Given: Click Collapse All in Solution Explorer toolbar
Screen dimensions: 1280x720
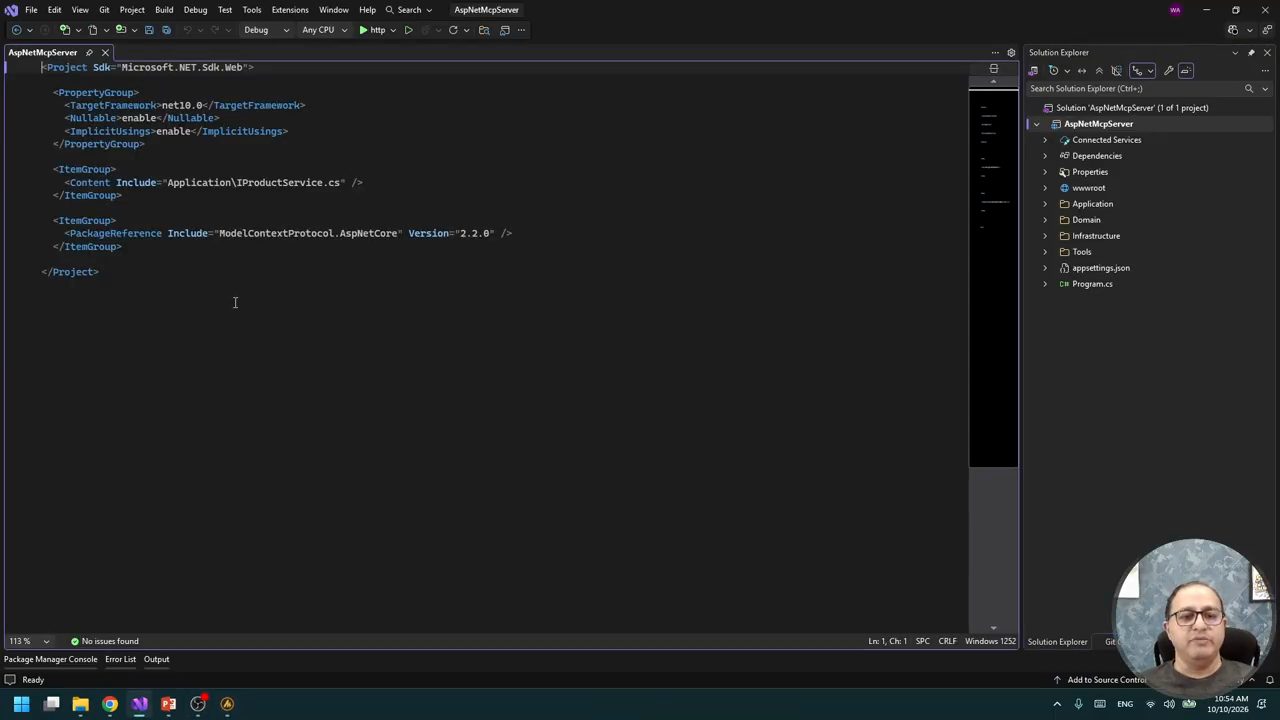Looking at the screenshot, I should pos(1099,70).
